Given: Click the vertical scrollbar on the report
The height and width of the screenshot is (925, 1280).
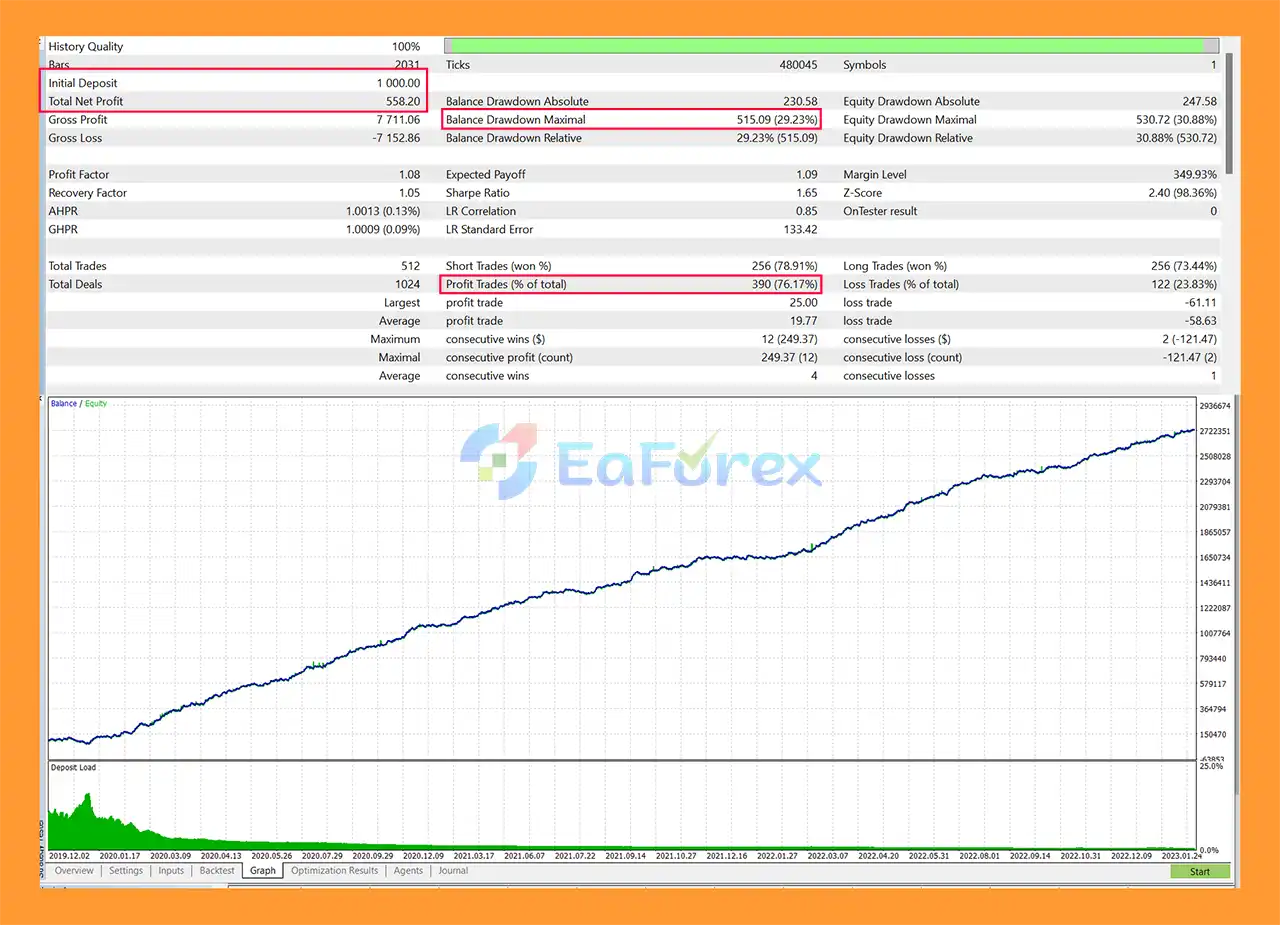Looking at the screenshot, I should tap(1229, 110).
